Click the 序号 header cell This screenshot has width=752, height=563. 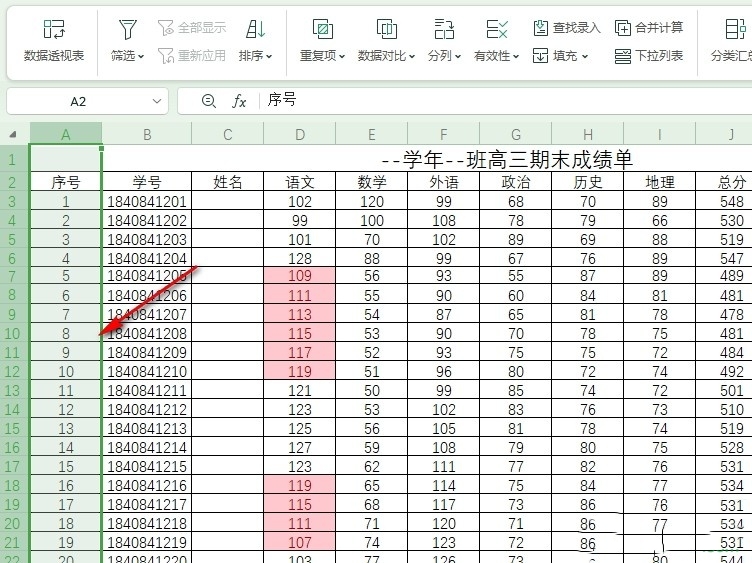pos(66,182)
